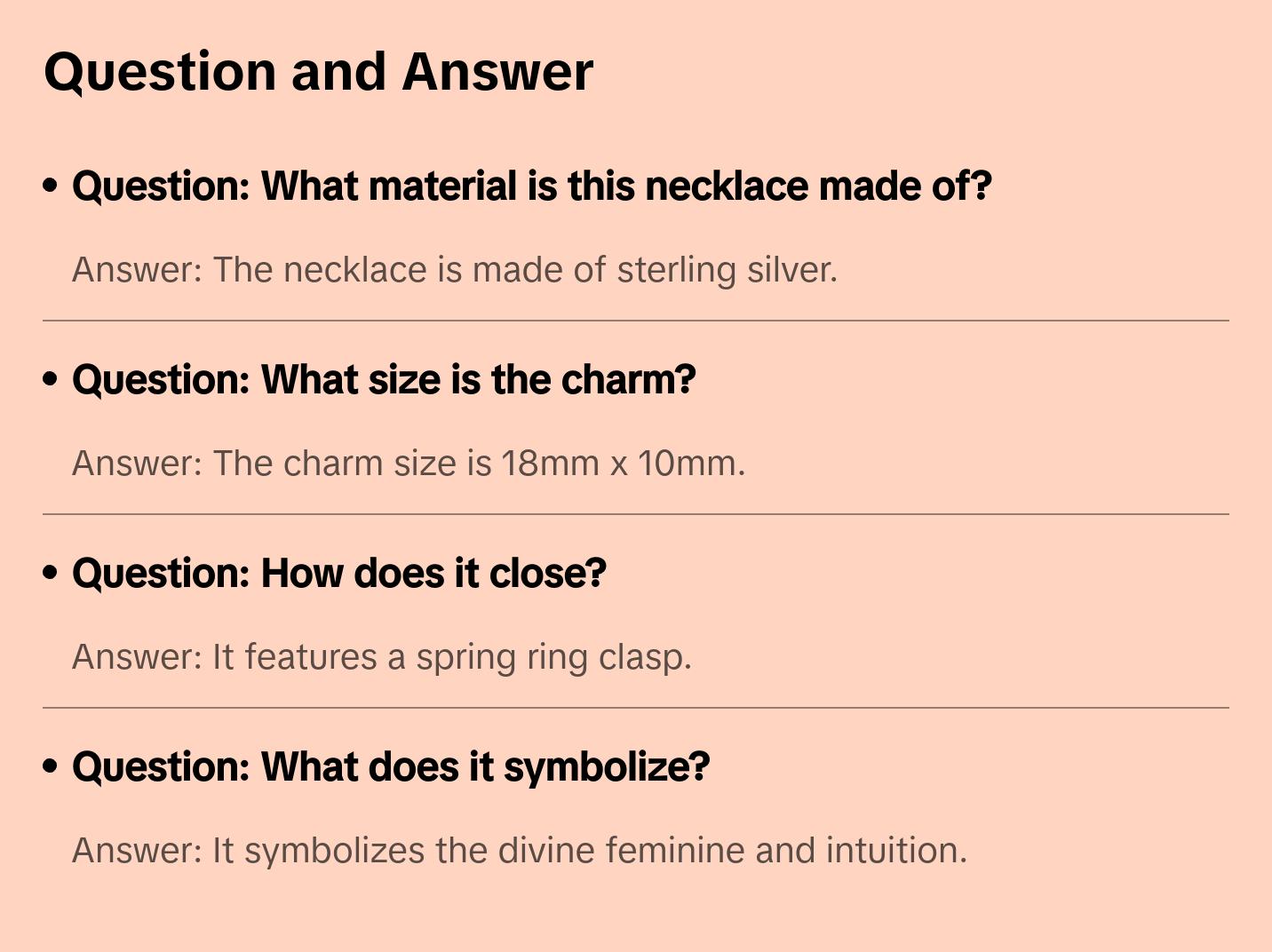Click the divider line below the charm size answer
1272x952 pixels.
(x=636, y=514)
